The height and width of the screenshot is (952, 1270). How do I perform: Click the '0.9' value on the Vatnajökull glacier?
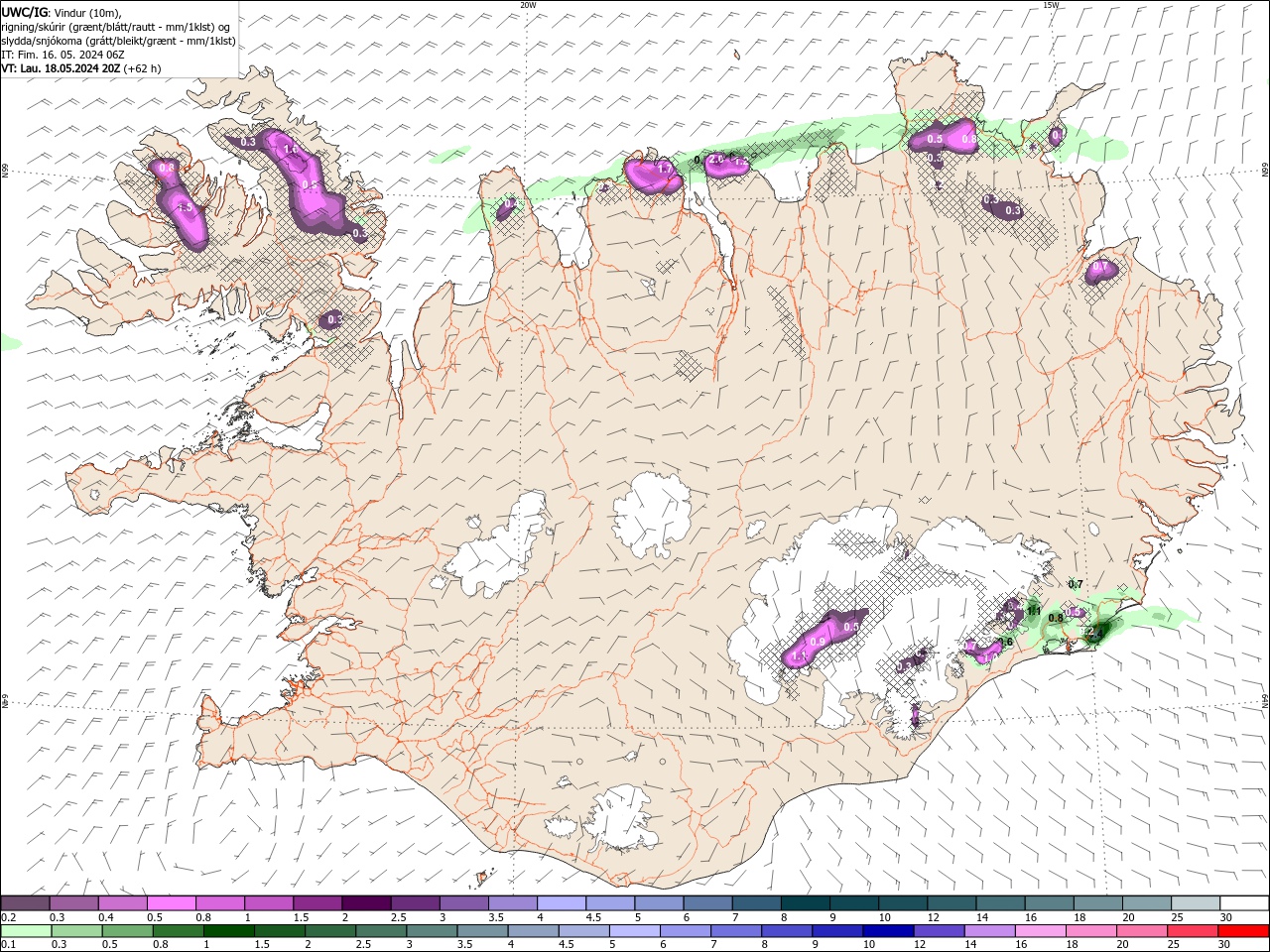(x=818, y=642)
